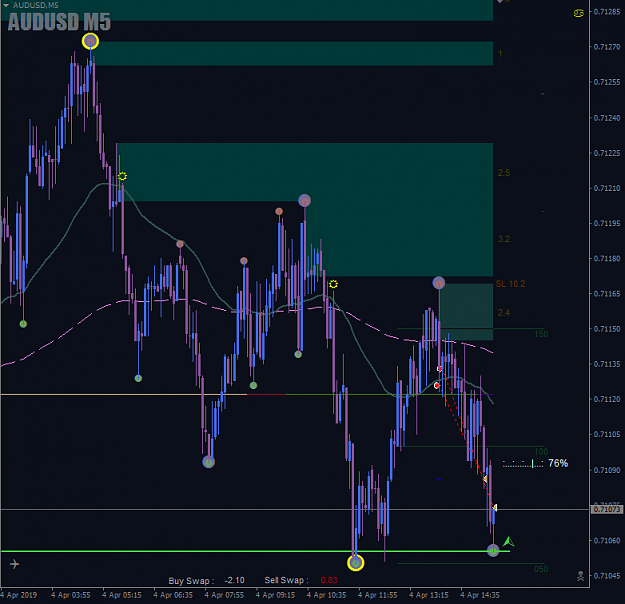Click the orange triangle marker near 0.71090

point(485,479)
